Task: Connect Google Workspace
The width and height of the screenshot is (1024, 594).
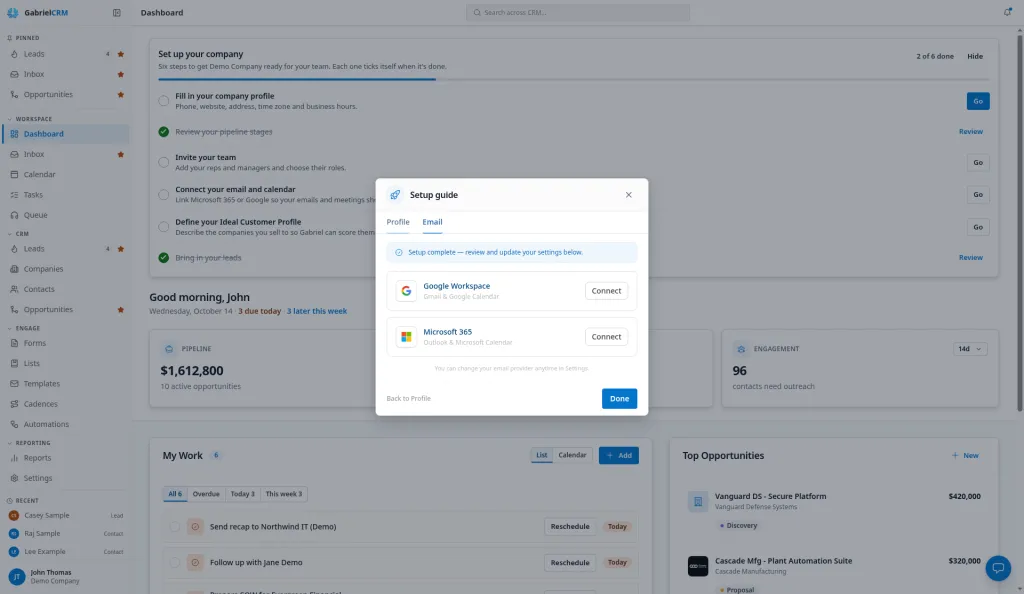Action: [x=606, y=291]
